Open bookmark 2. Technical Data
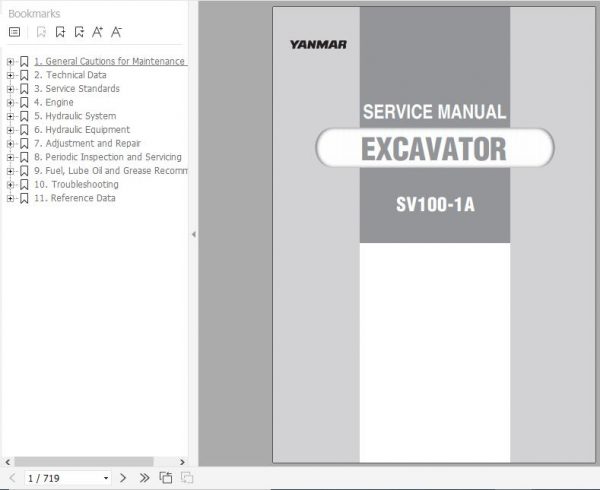The width and height of the screenshot is (600, 490). coord(70,75)
